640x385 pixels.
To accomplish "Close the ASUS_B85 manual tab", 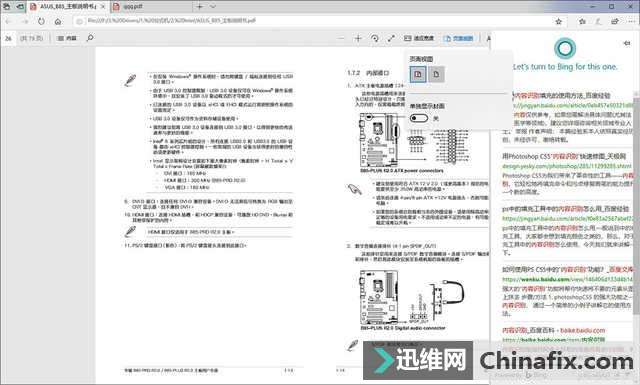I will click(x=103, y=7).
